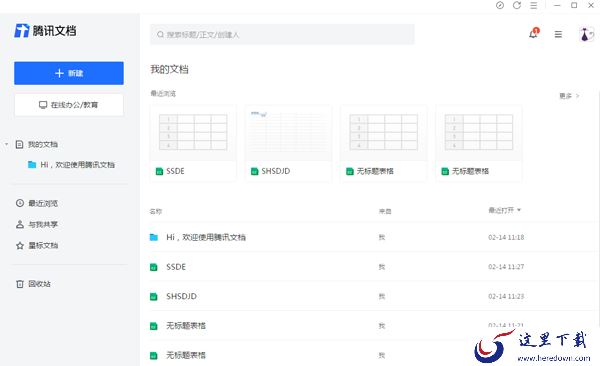Select 我的文档 in the sidebar
This screenshot has height=366, width=600.
click(42, 144)
